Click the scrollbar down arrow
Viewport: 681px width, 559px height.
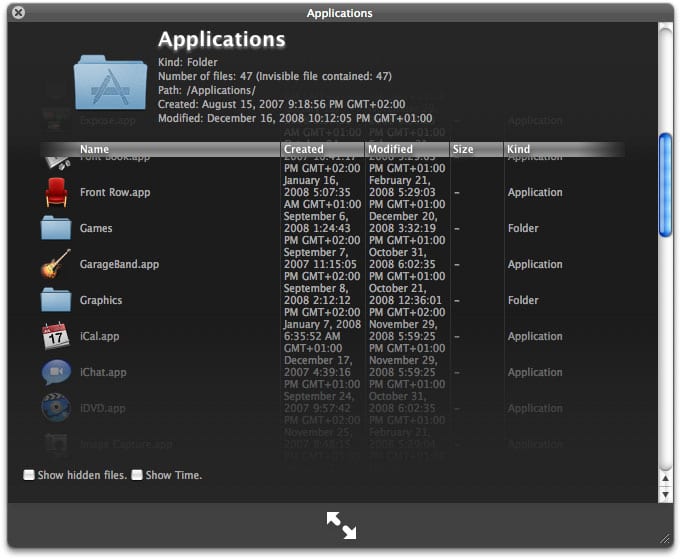665,494
